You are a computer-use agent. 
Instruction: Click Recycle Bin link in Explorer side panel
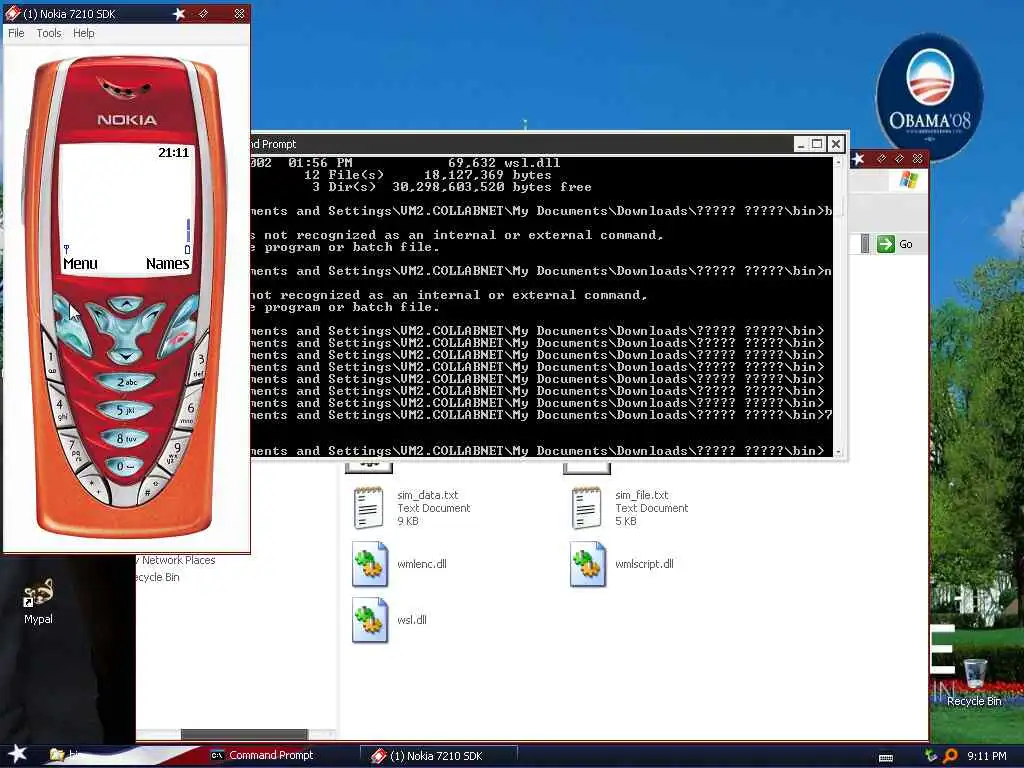(x=157, y=577)
